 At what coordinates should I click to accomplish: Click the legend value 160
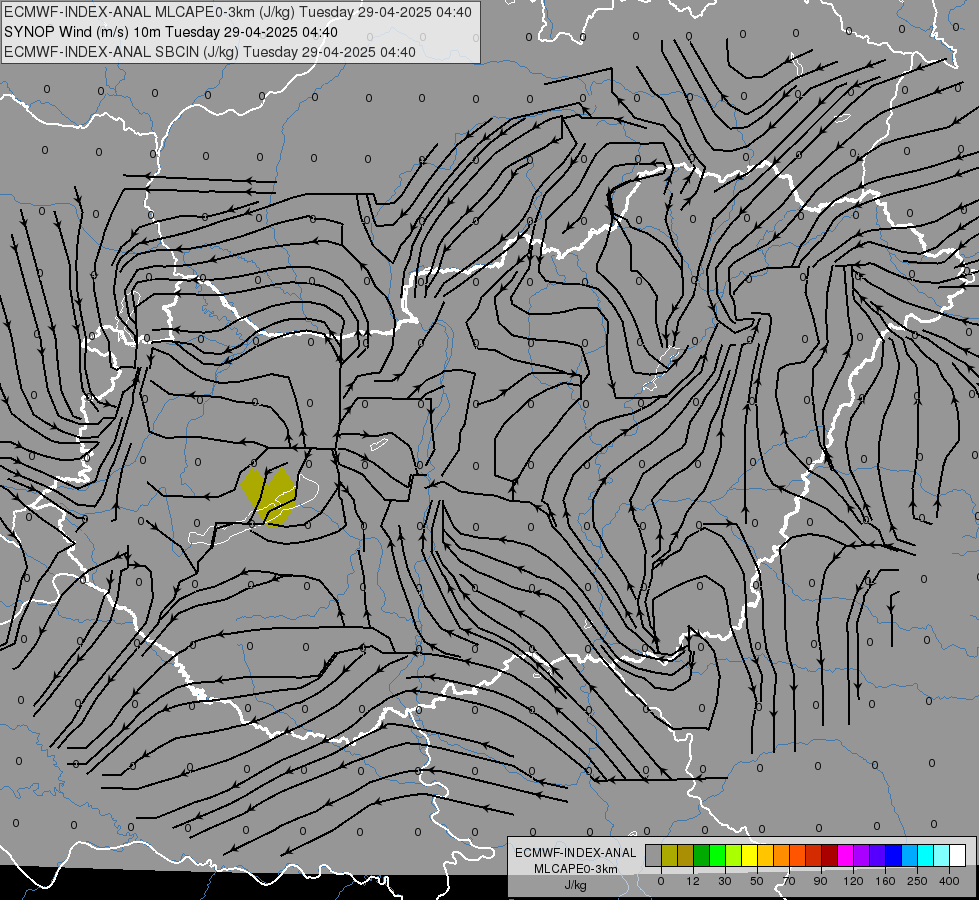click(x=885, y=881)
